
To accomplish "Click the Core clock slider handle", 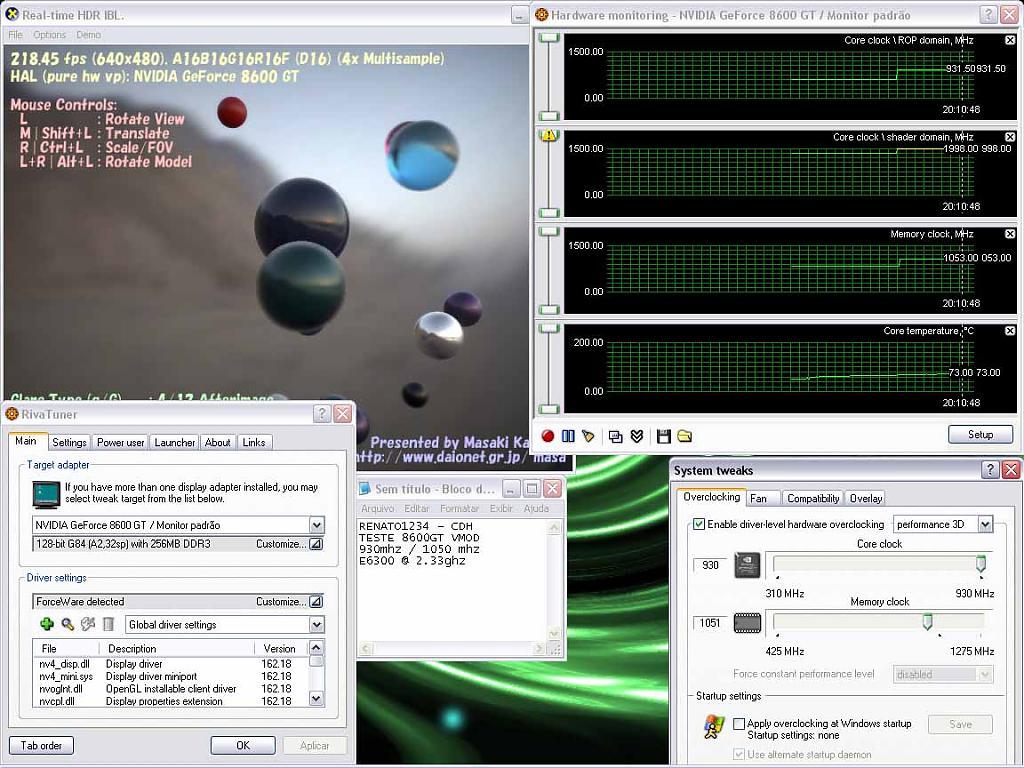I will click(981, 564).
